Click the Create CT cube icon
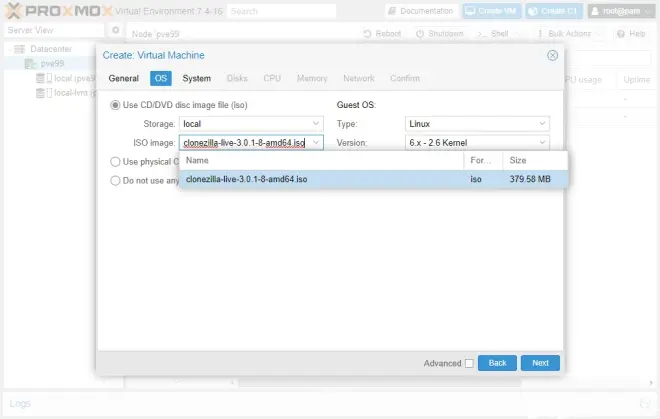Viewport: 660px width, 419px height. point(533,11)
